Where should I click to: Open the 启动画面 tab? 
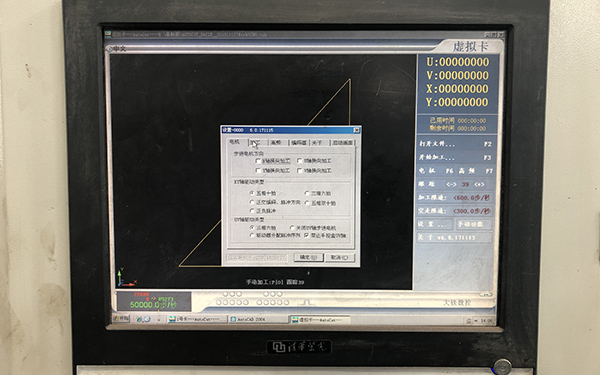(342, 143)
